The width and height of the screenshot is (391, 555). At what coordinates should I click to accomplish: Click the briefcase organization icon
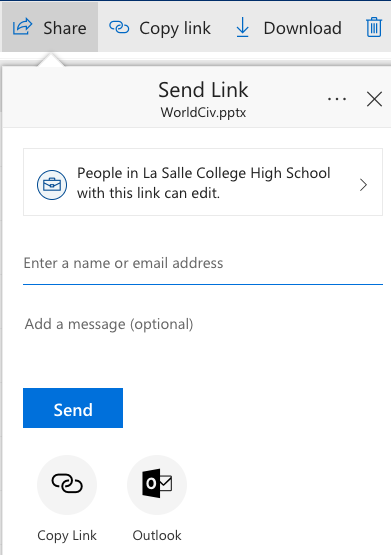coord(52,185)
